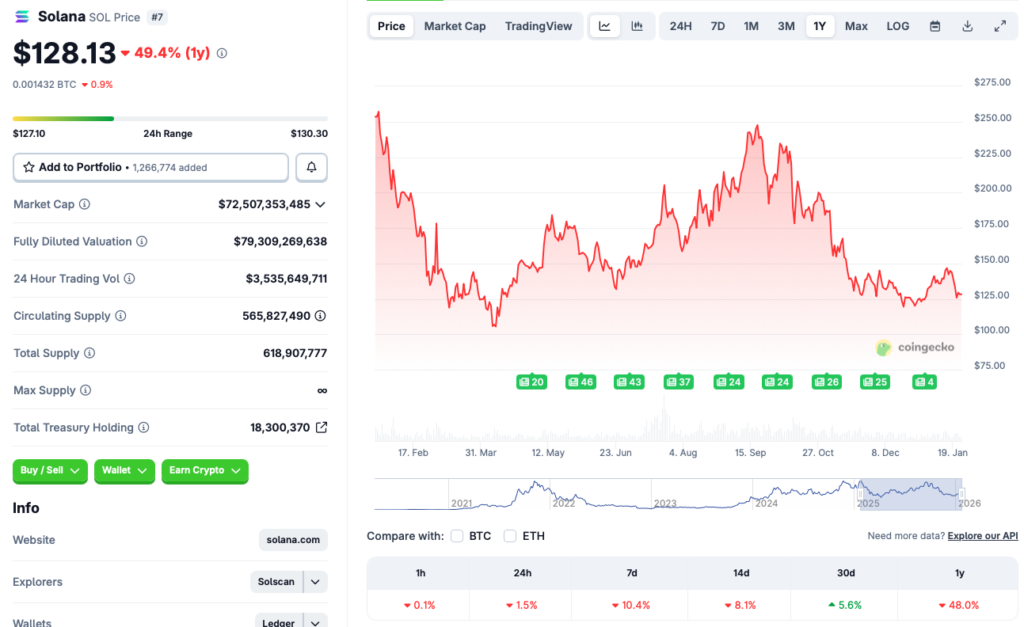Click the Circulating Supply info icon
This screenshot has width=1024, height=627.
120,316
